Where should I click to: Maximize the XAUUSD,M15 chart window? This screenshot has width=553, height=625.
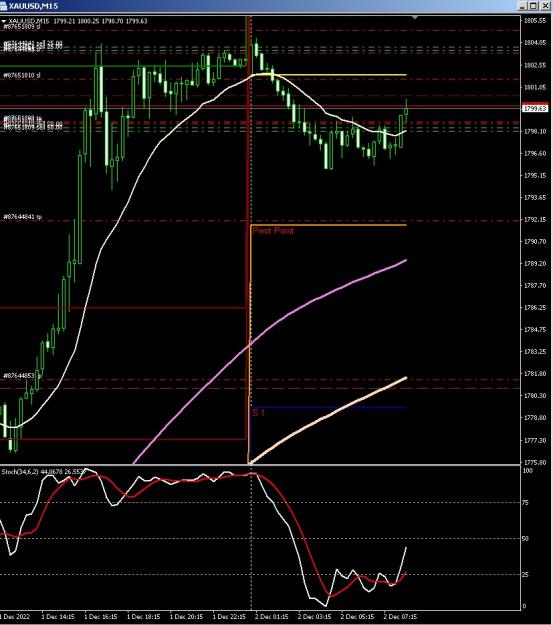[x=534, y=6]
